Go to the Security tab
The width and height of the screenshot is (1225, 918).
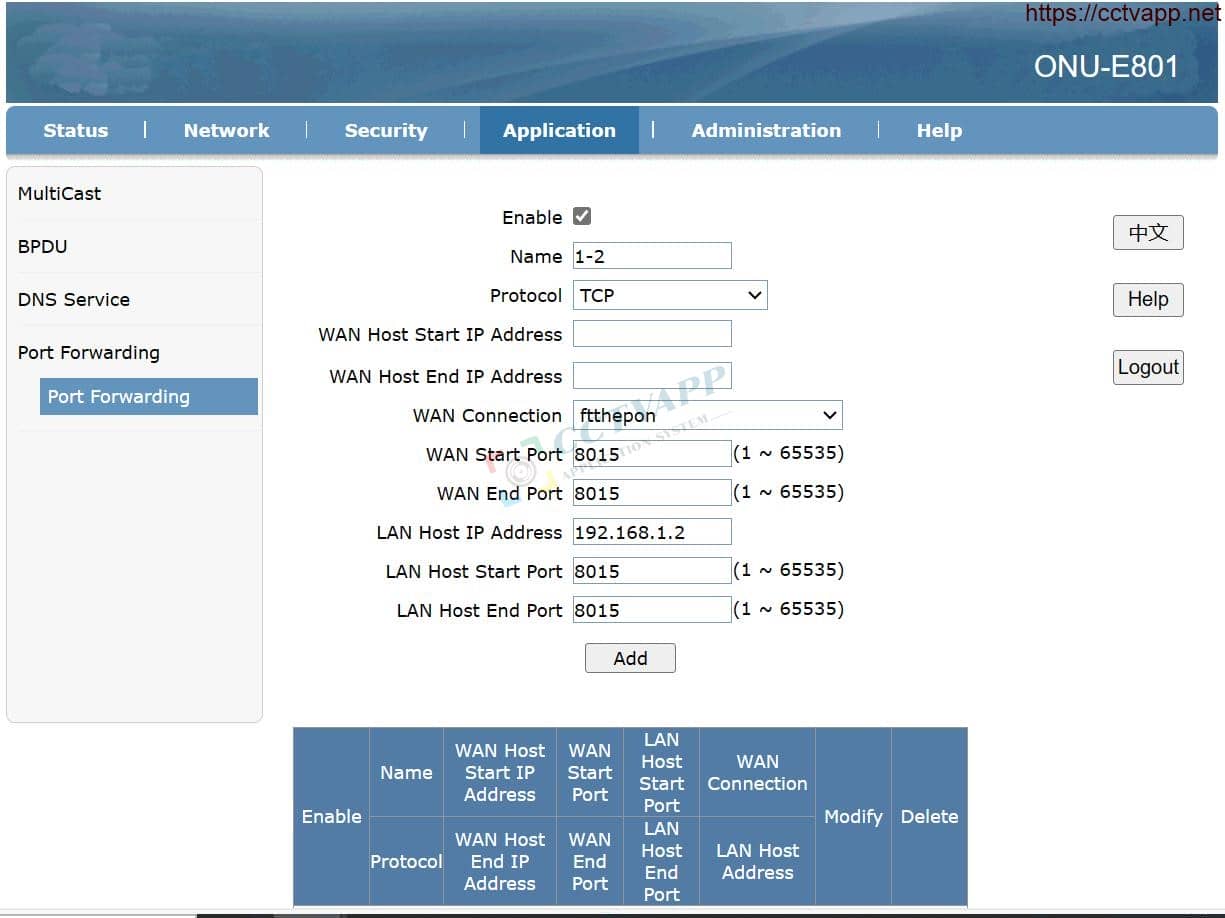pos(385,131)
